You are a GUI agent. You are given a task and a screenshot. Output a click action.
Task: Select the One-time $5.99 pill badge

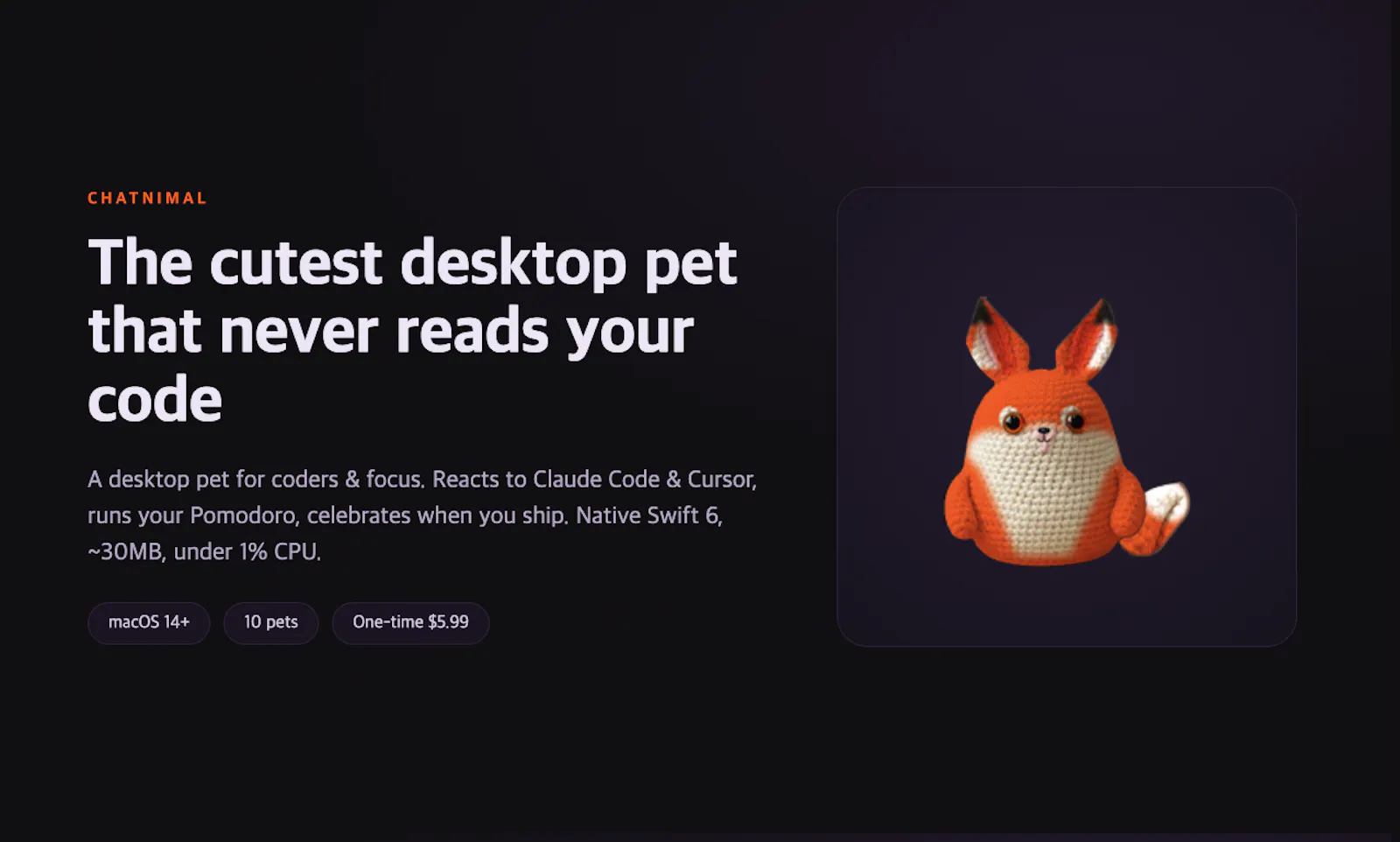click(x=410, y=622)
